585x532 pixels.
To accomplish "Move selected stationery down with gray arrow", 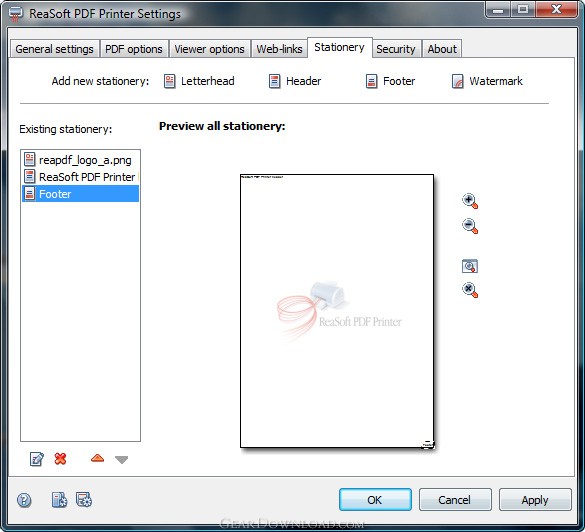I will 121,460.
